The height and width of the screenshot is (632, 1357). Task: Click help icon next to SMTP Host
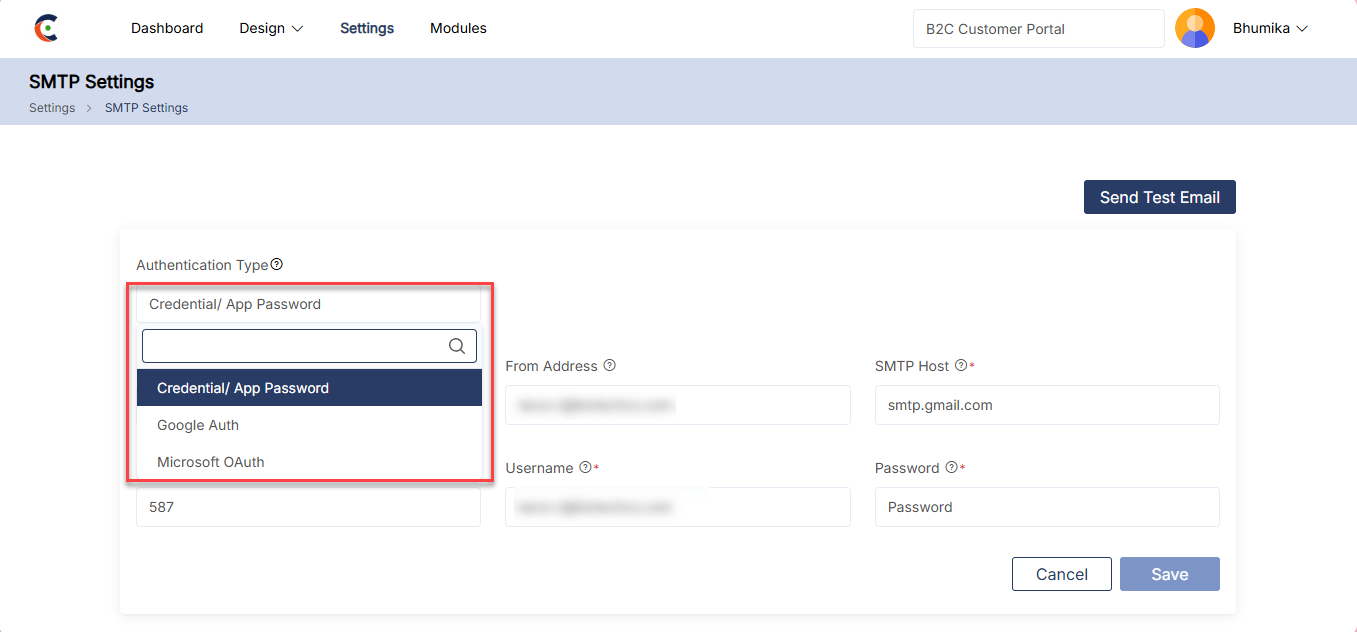(961, 366)
